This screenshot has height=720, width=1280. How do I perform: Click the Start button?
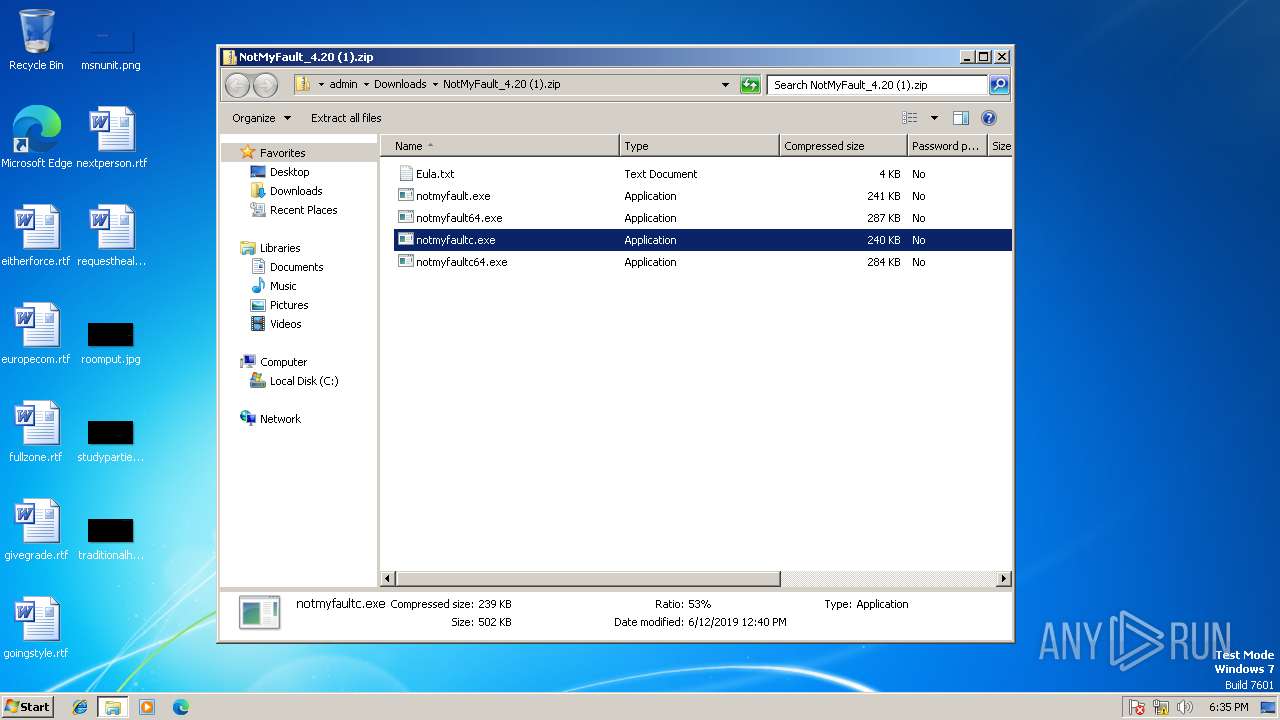coord(28,706)
